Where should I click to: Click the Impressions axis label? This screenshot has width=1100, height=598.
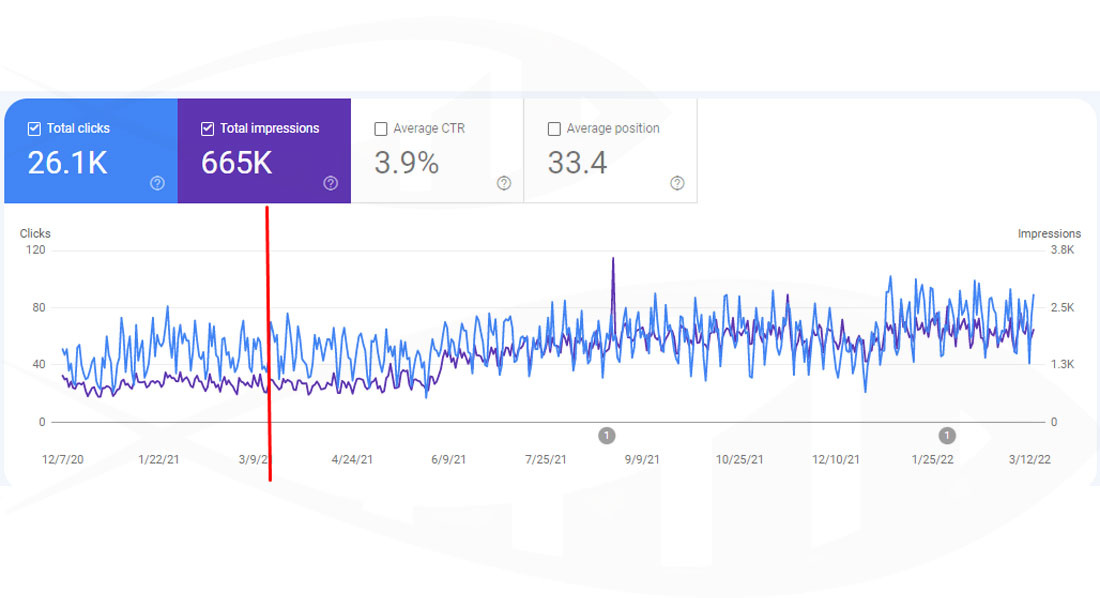[x=1049, y=233]
